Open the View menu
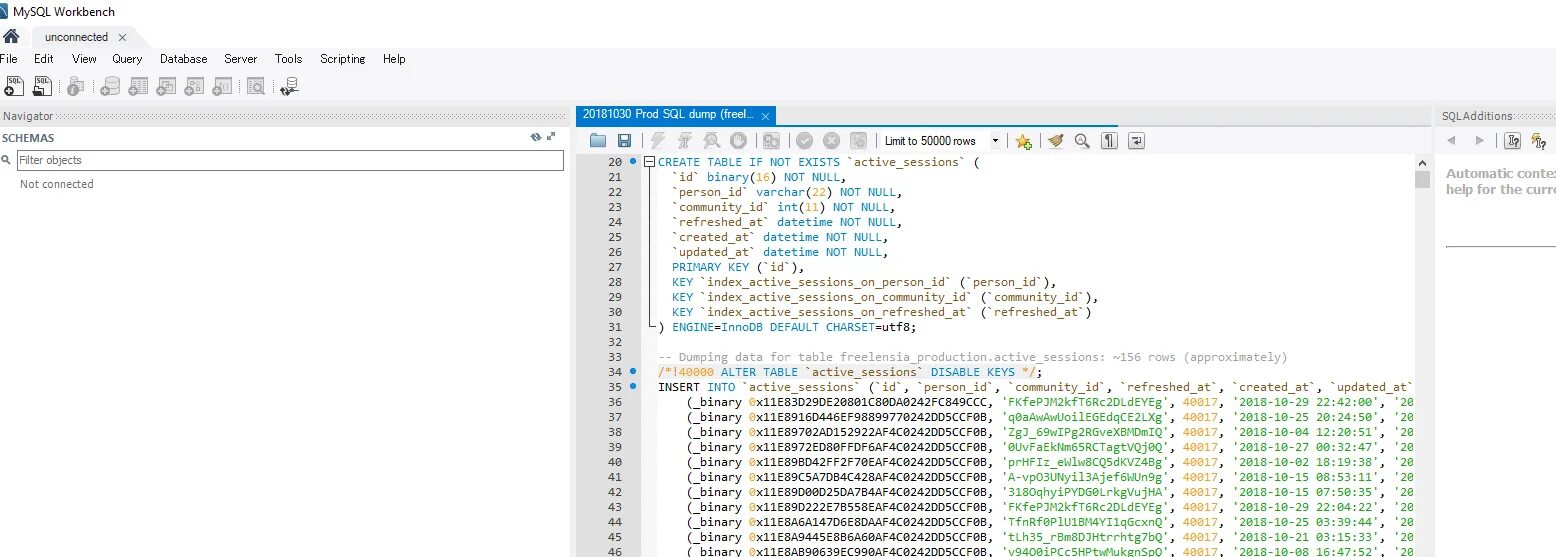This screenshot has height=557, width=1556. pos(84,59)
